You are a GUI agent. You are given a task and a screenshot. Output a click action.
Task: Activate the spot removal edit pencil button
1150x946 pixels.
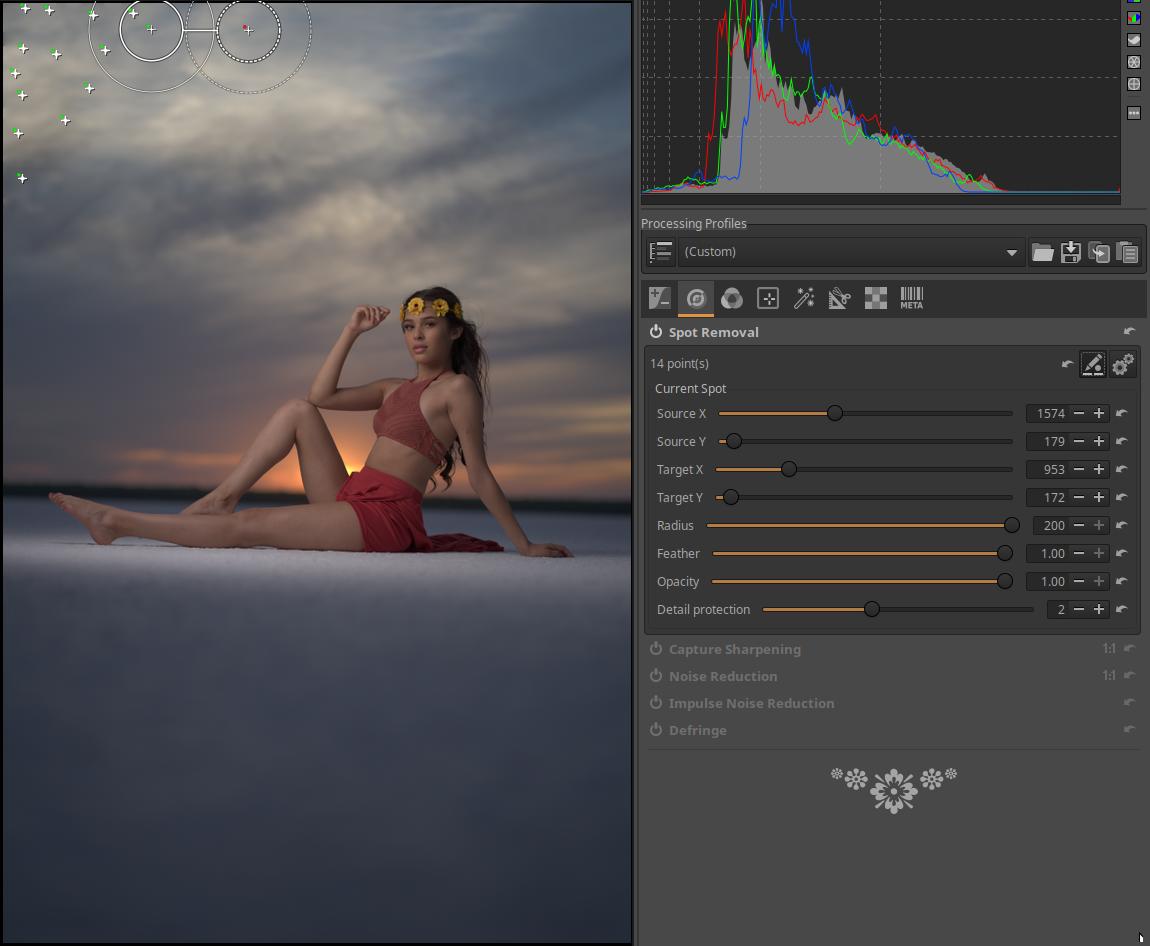pos(1092,364)
